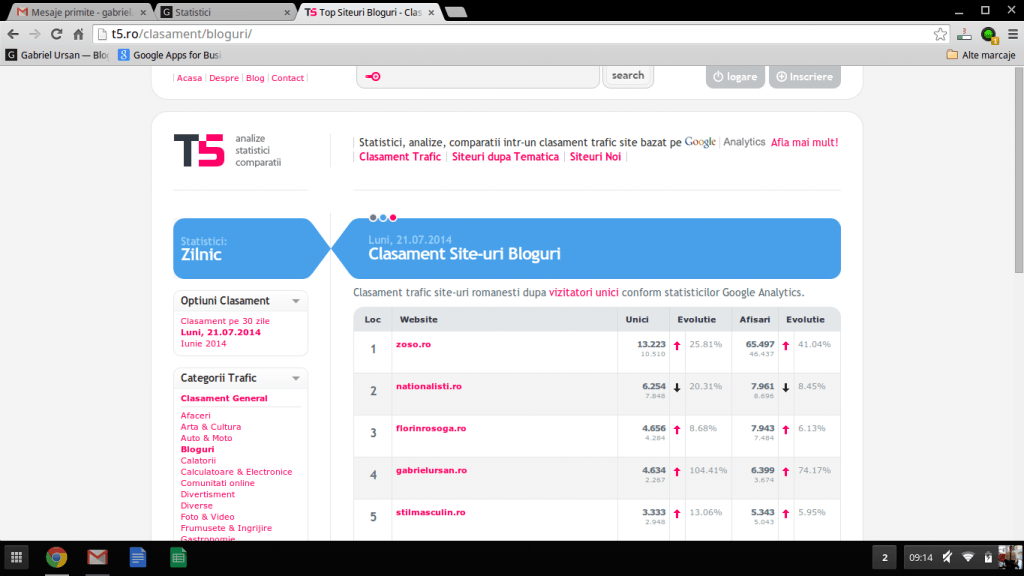Click the notification count badge 2
This screenshot has width=1024, height=576.
[885, 557]
